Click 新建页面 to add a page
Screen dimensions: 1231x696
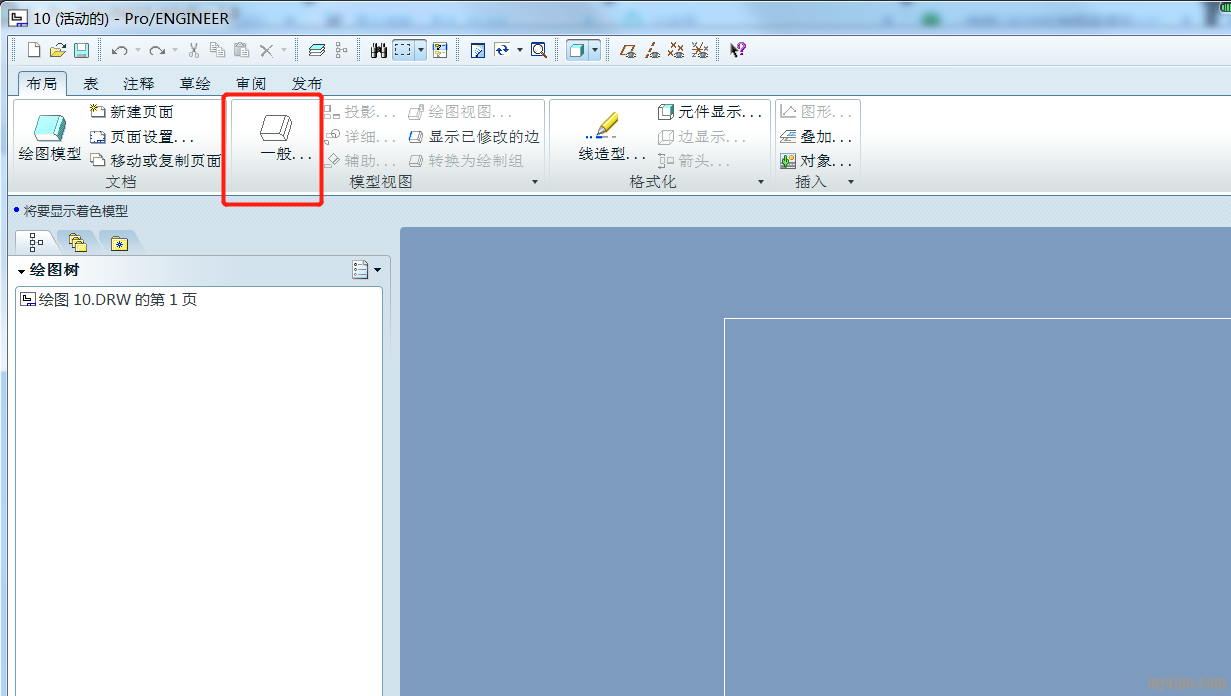[x=131, y=112]
